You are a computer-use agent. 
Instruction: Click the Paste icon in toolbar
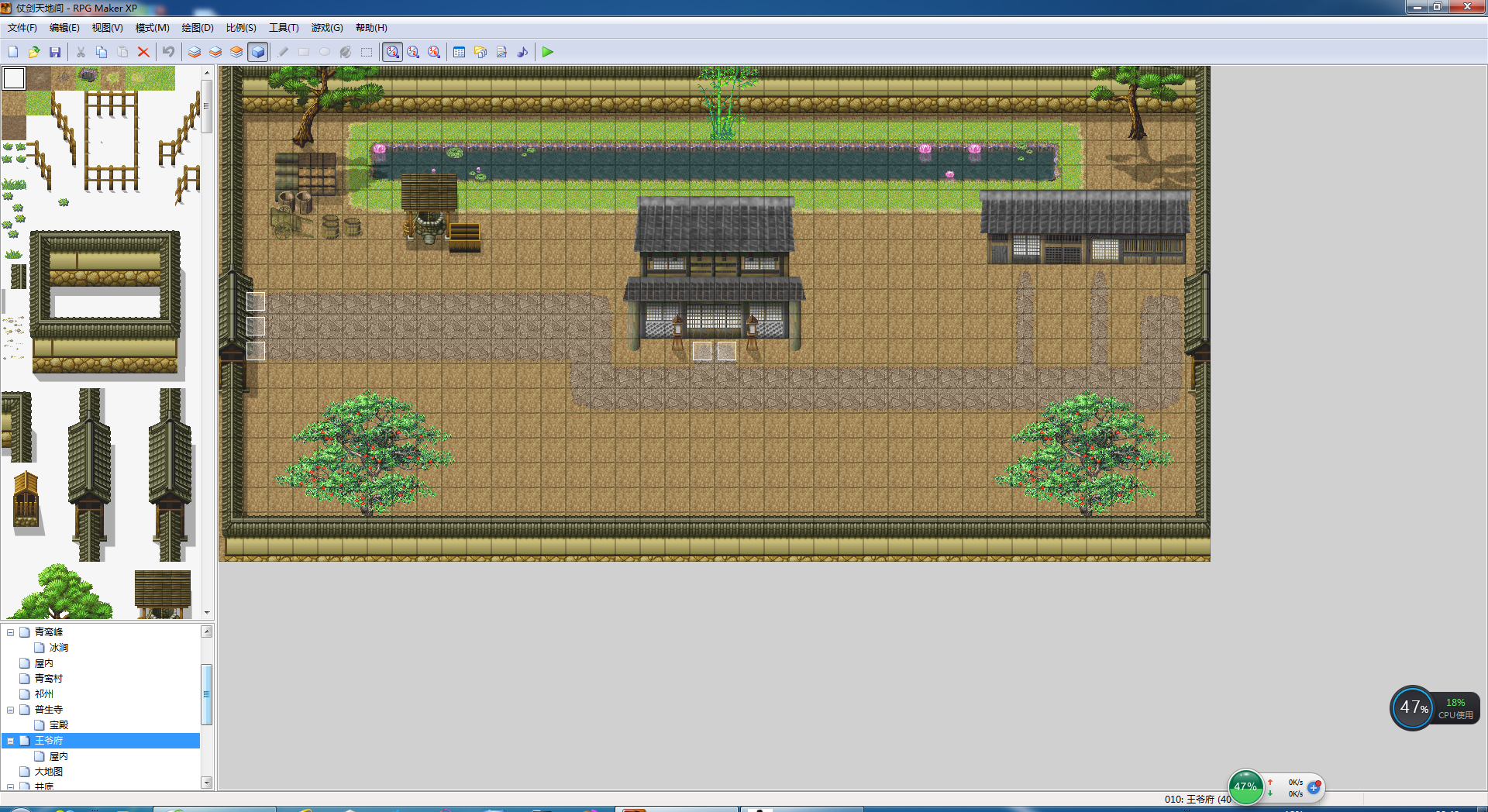click(122, 52)
